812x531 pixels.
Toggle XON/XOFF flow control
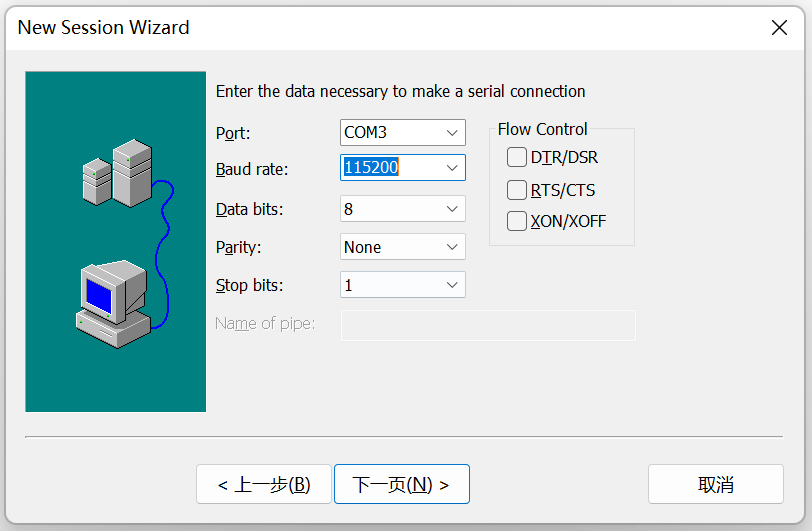click(x=517, y=222)
